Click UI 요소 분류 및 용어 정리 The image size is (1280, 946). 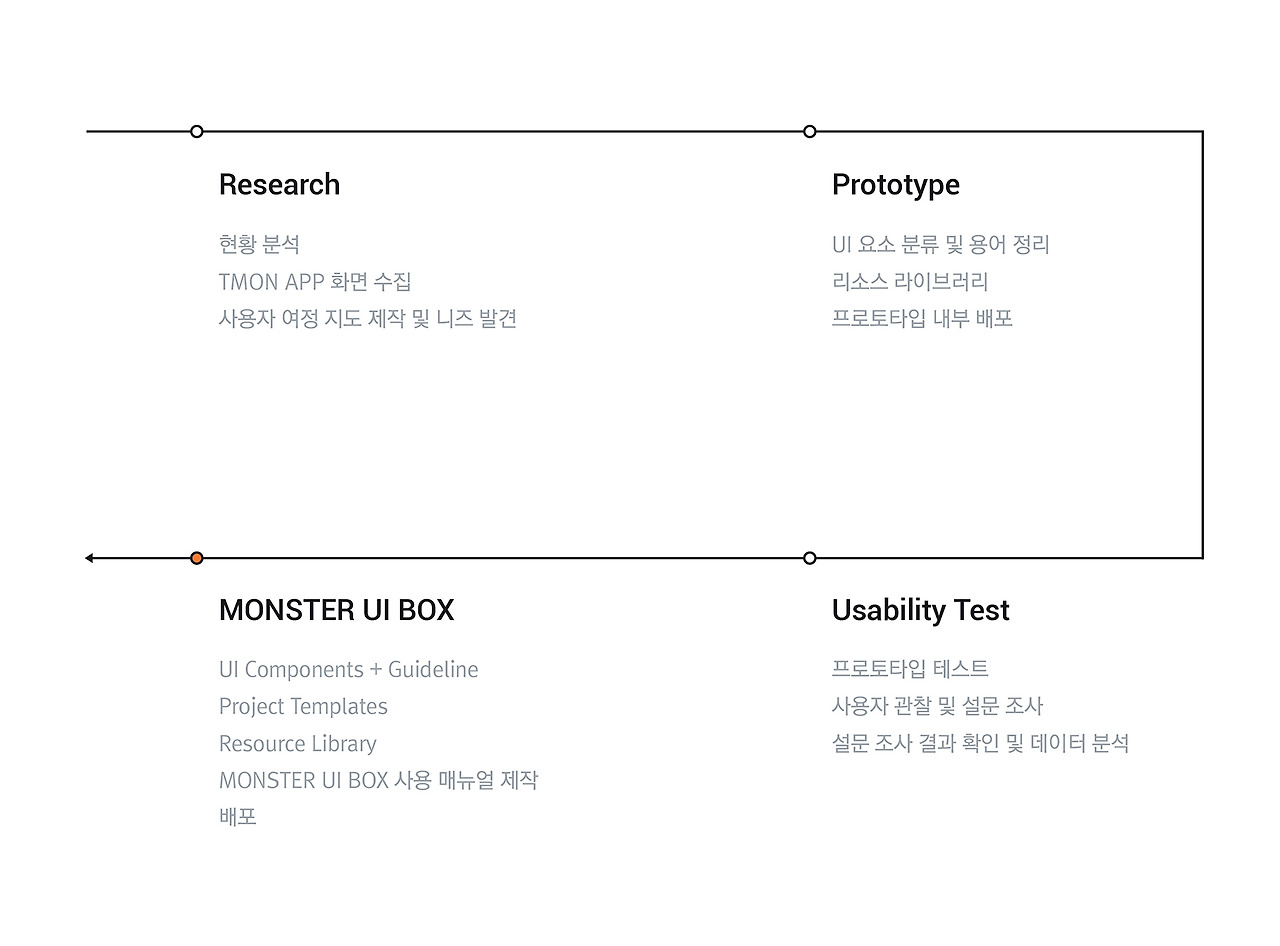pos(940,244)
